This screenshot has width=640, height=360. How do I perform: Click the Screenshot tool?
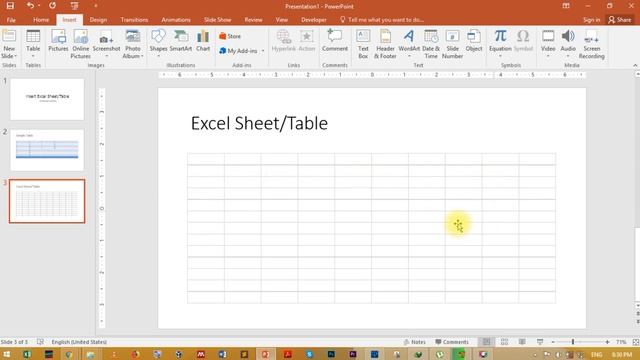tap(107, 44)
